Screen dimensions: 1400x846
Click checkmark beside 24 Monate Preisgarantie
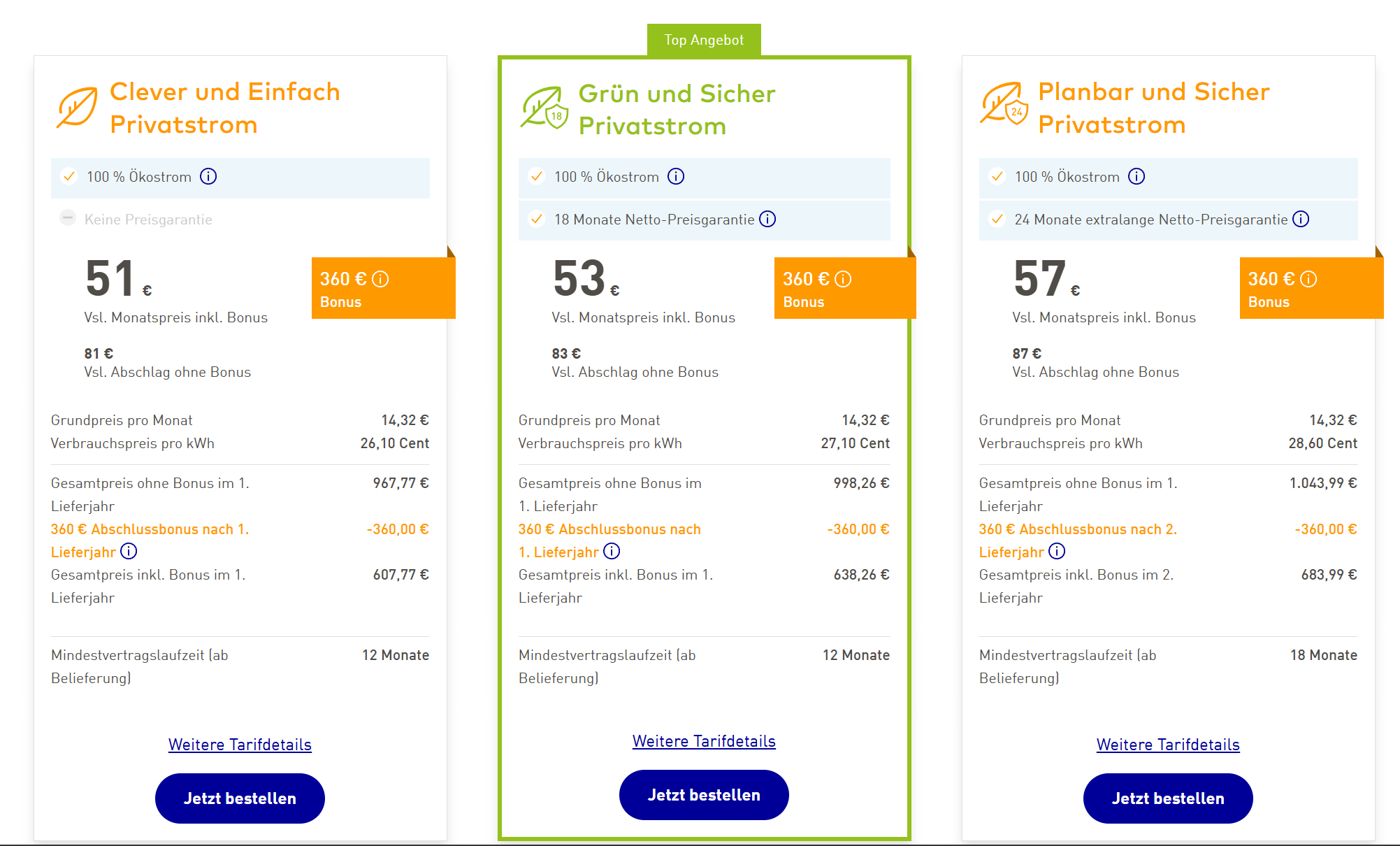click(x=997, y=220)
